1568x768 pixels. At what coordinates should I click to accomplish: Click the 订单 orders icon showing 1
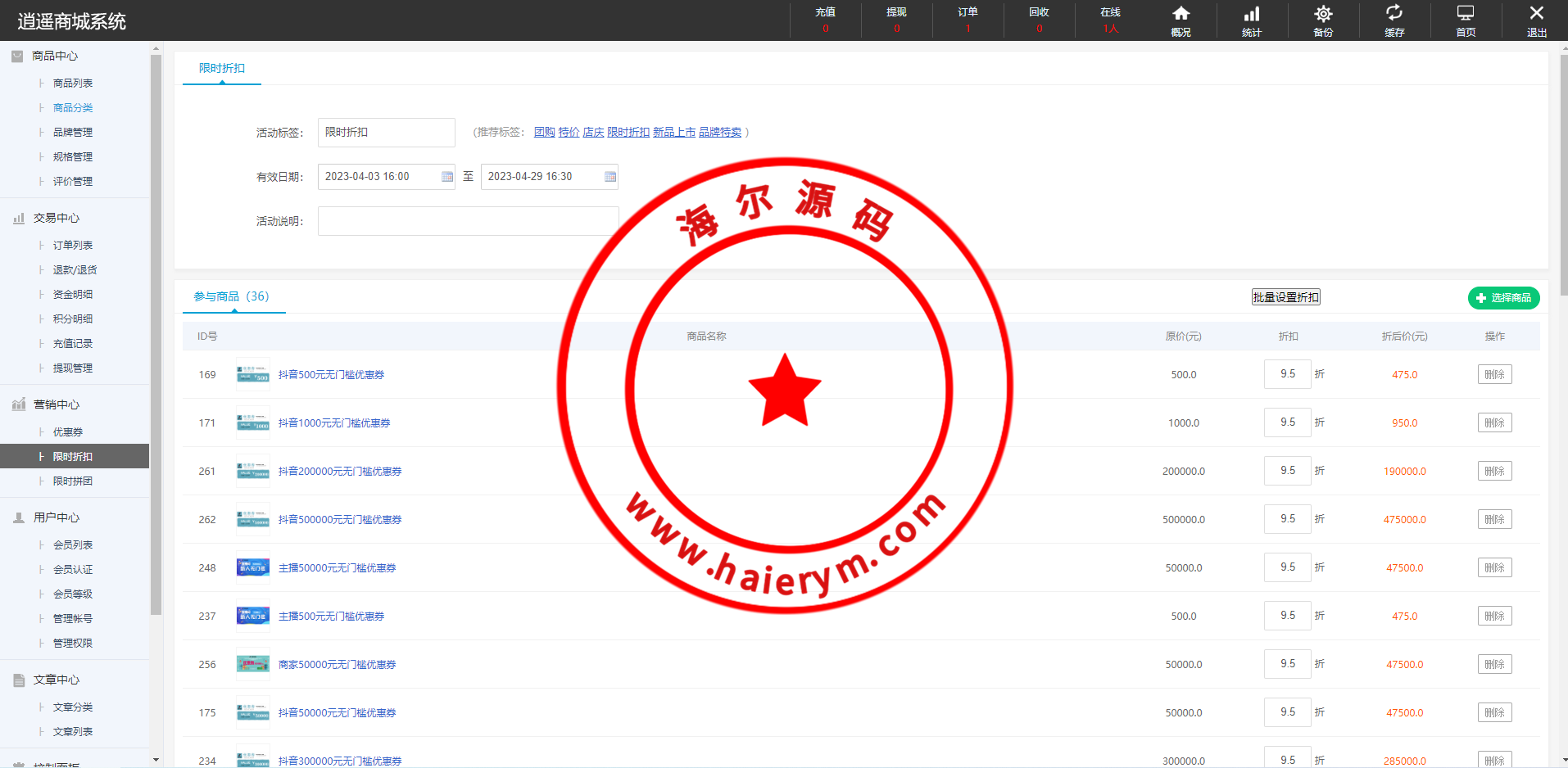[x=968, y=20]
